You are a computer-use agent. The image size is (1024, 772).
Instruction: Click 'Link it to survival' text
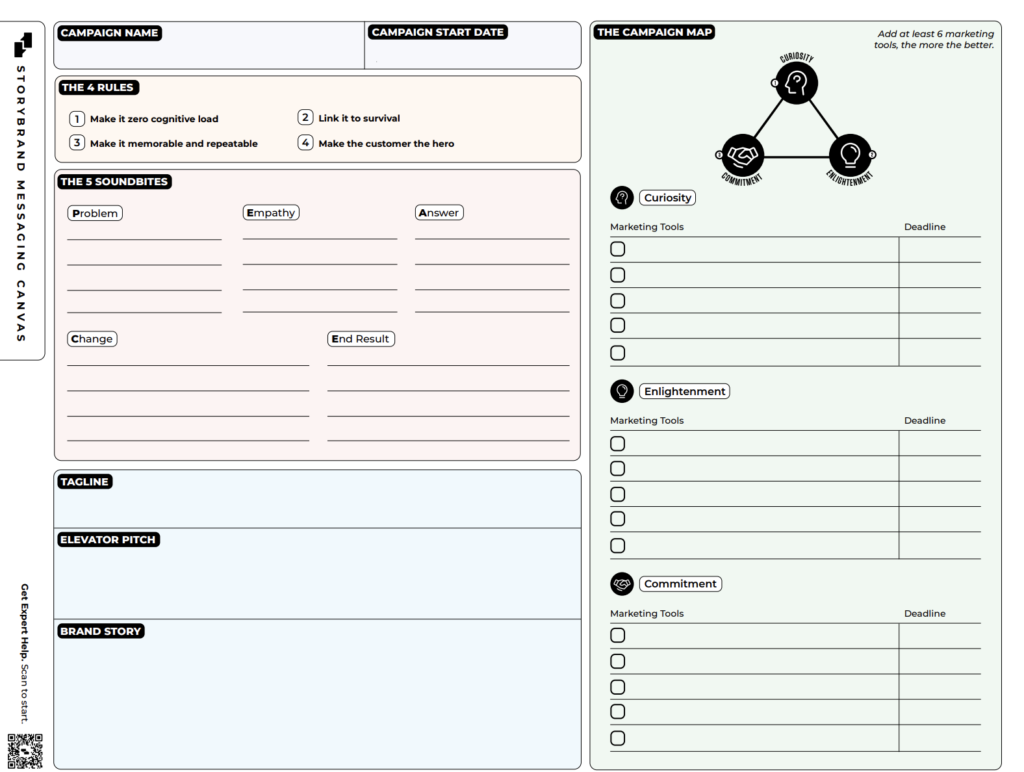coord(359,118)
